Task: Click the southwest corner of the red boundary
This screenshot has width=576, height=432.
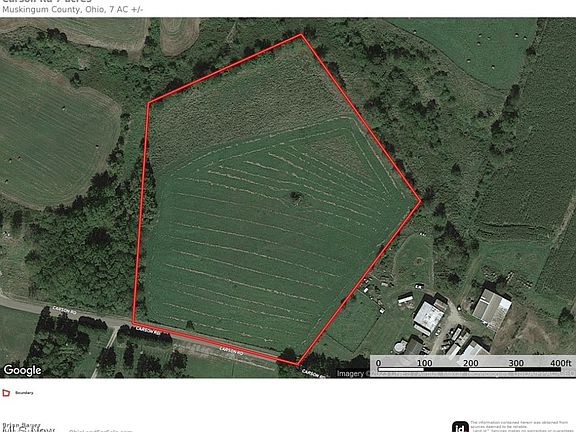Action: 133,323
